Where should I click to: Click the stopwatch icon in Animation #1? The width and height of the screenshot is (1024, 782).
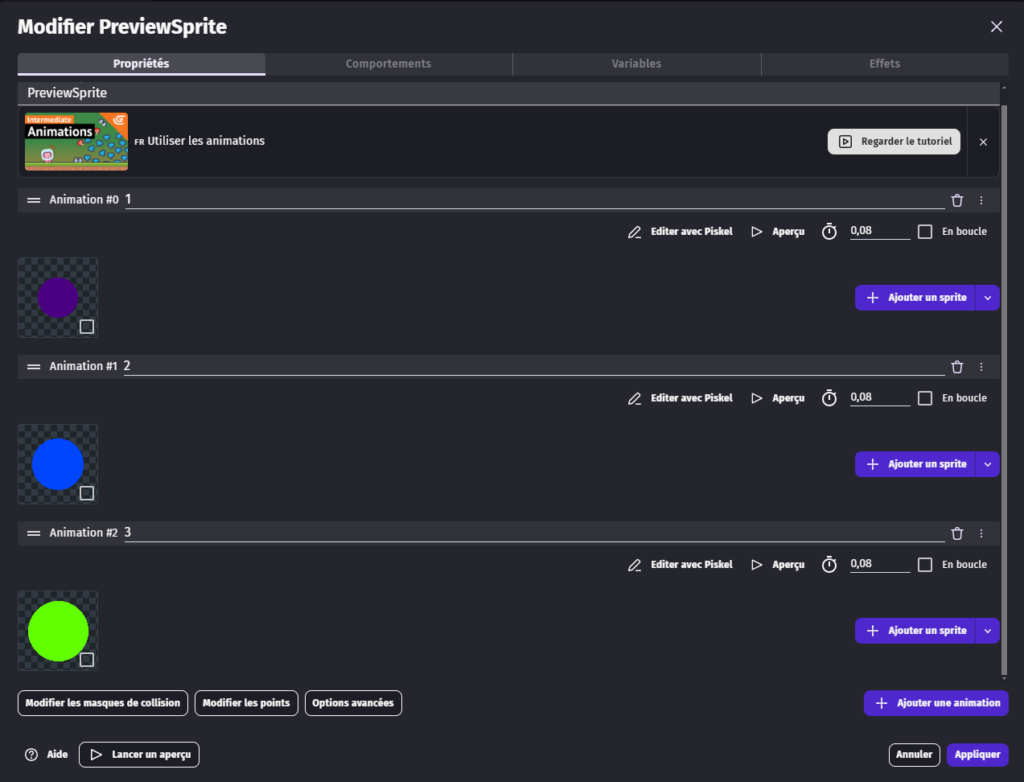pos(829,398)
